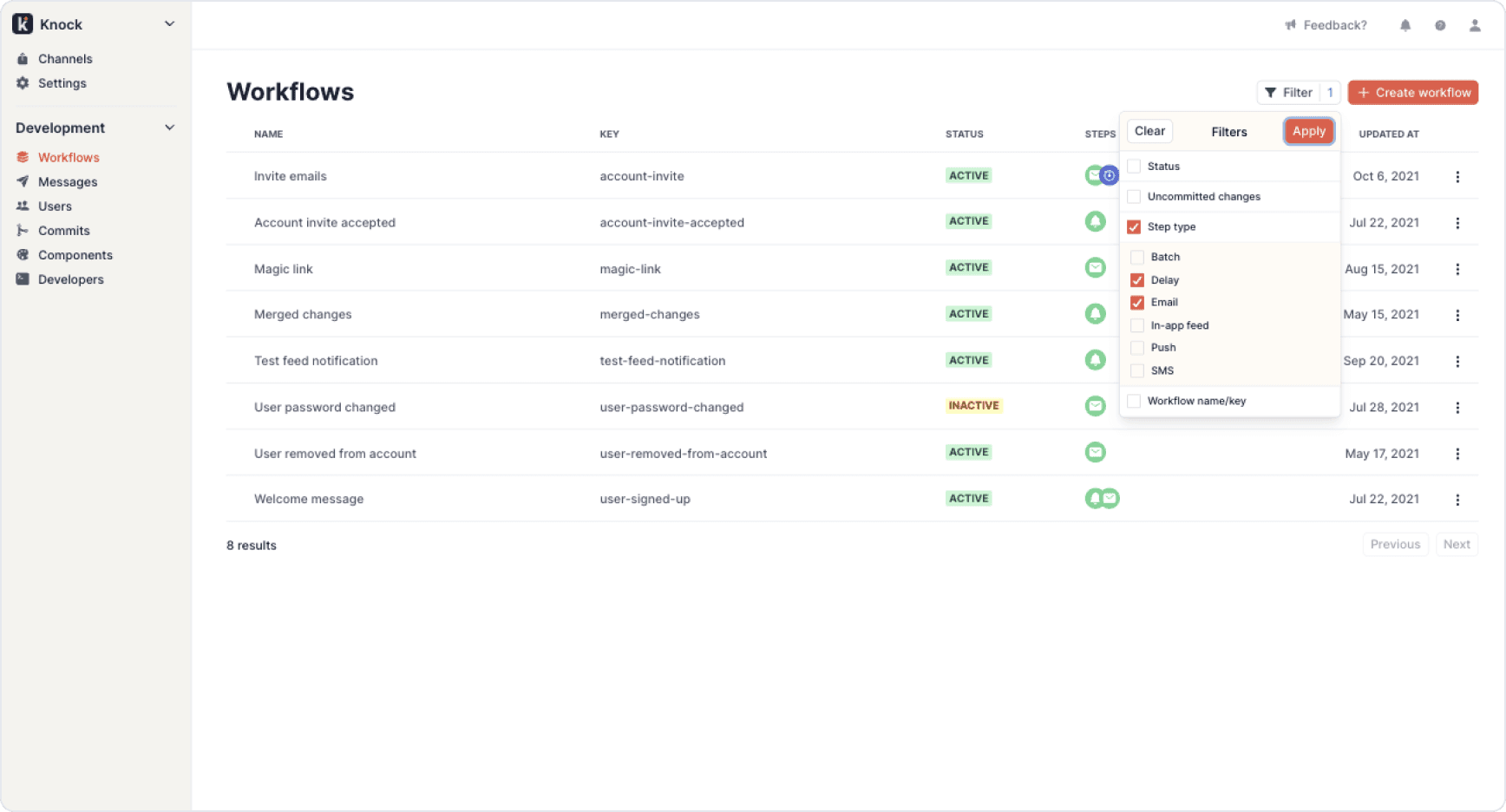The height and width of the screenshot is (812, 1506).
Task: Toggle the Filter dropdown button
Action: [1289, 93]
